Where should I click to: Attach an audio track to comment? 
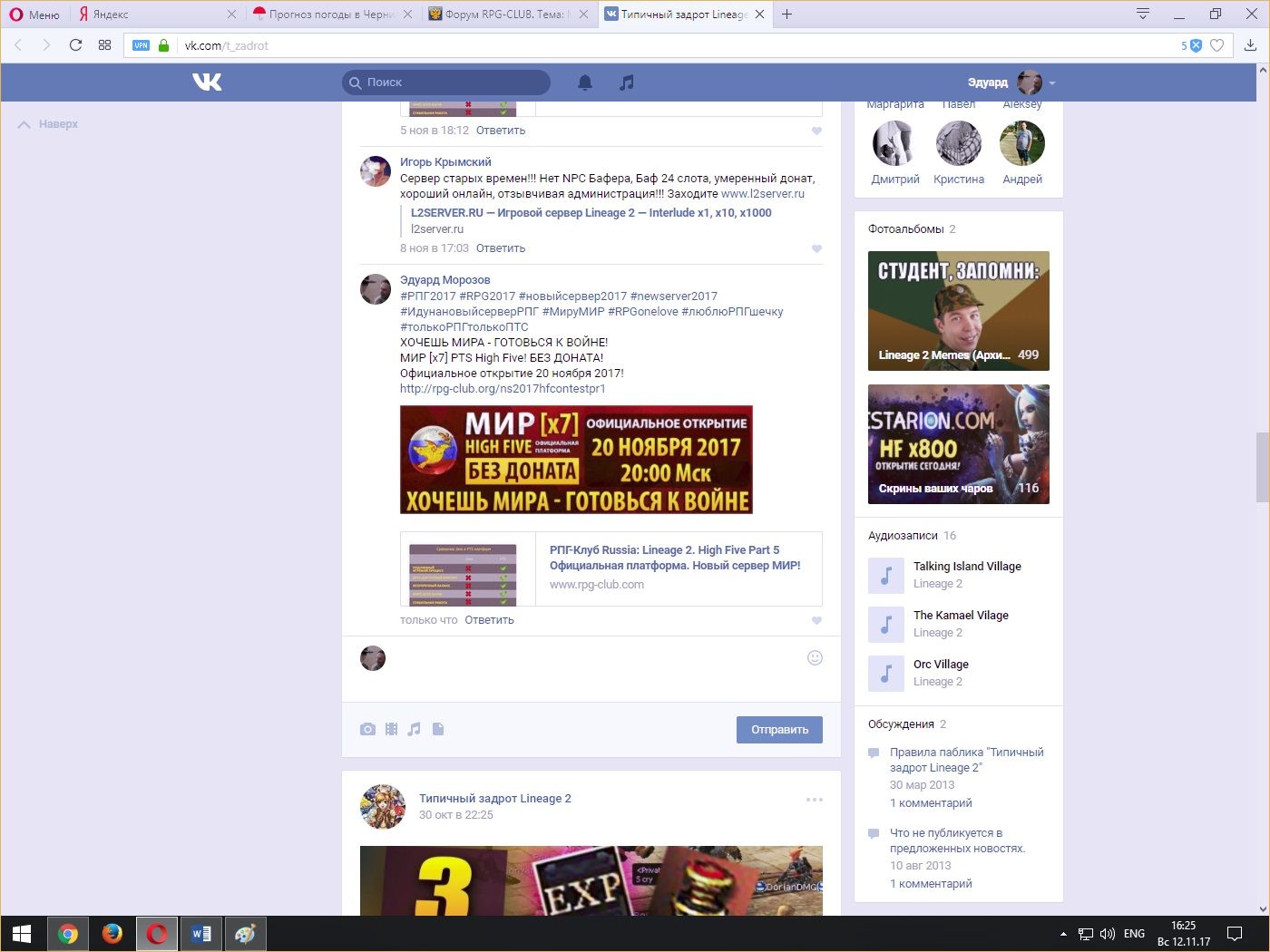414,729
